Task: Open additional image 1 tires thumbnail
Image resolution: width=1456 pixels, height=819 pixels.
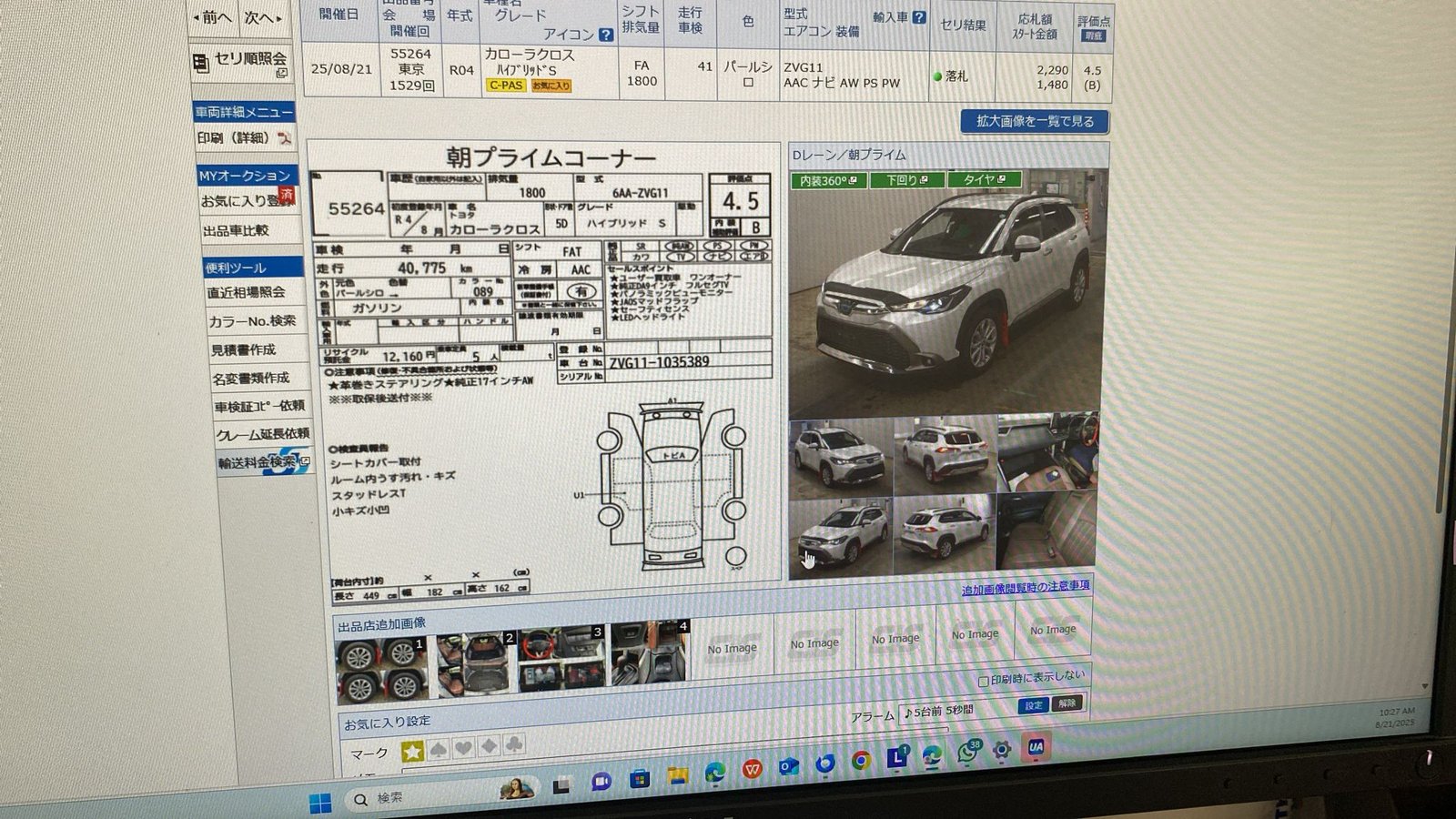Action: point(381,670)
